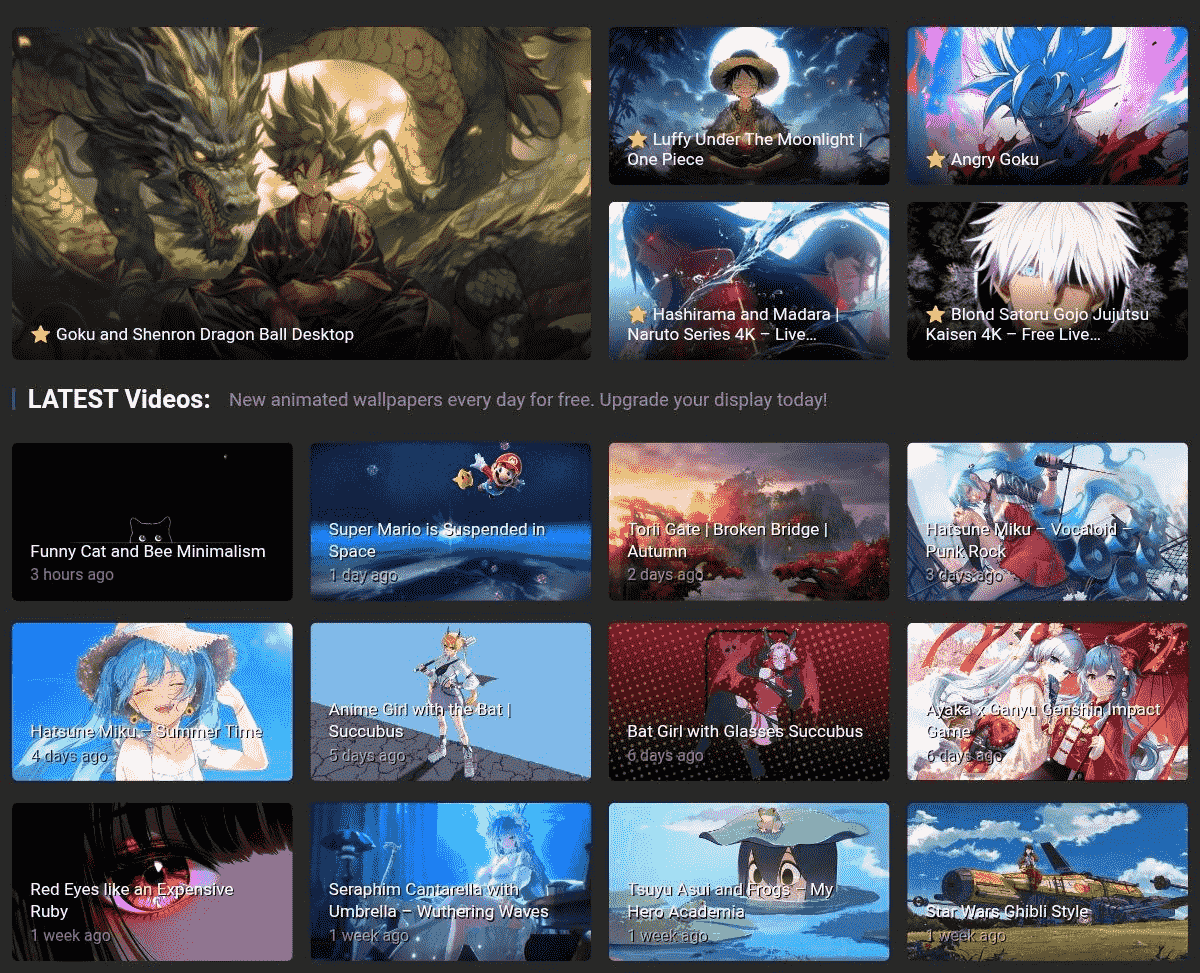Open Anime Girl with the Bat Succubus video
The width and height of the screenshot is (1200, 973).
(450, 702)
